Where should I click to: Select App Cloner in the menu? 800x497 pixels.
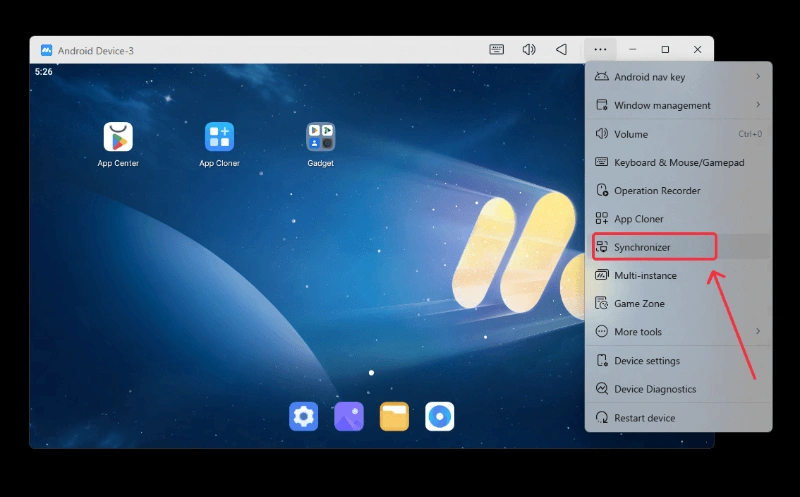pyautogui.click(x=679, y=218)
